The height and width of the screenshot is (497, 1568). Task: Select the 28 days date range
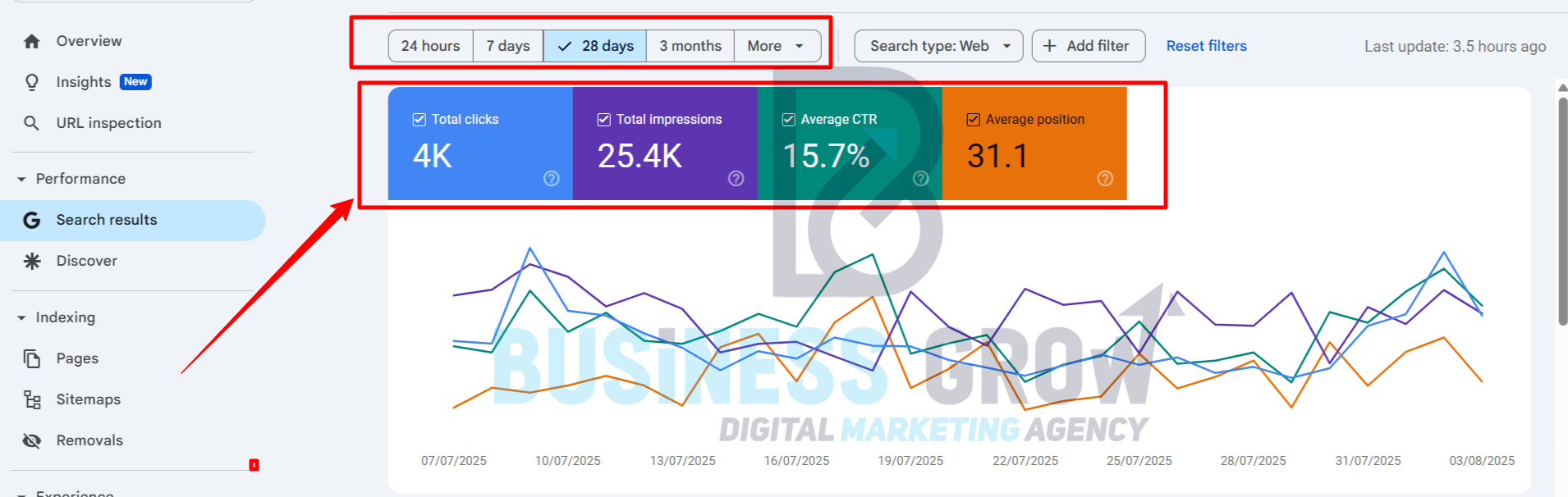tap(595, 46)
